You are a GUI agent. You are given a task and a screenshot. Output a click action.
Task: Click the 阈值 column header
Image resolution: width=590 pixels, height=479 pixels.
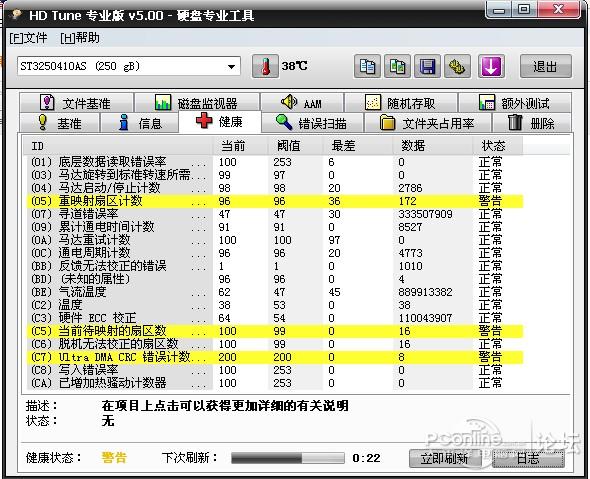(x=296, y=146)
